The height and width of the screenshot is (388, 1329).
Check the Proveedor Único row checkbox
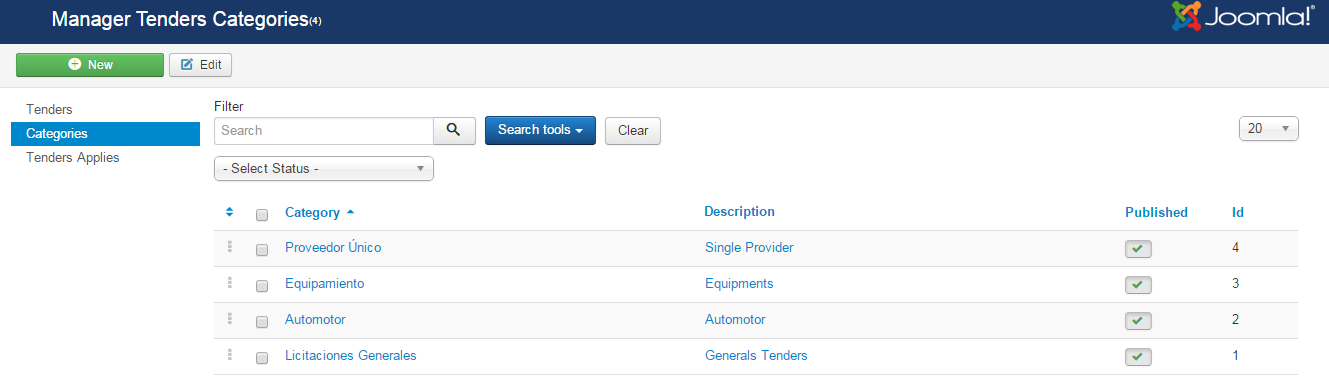click(x=262, y=249)
